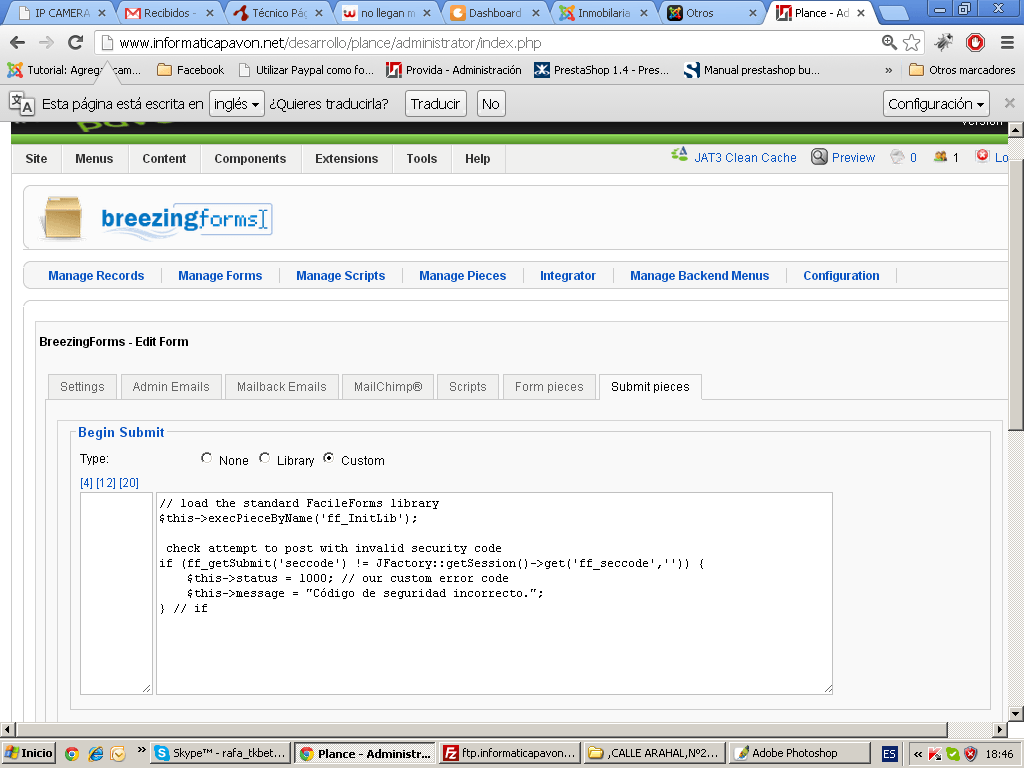Image resolution: width=1024 pixels, height=768 pixels.
Task: Expand quick launch overflow chevron
Action: (x=141, y=750)
